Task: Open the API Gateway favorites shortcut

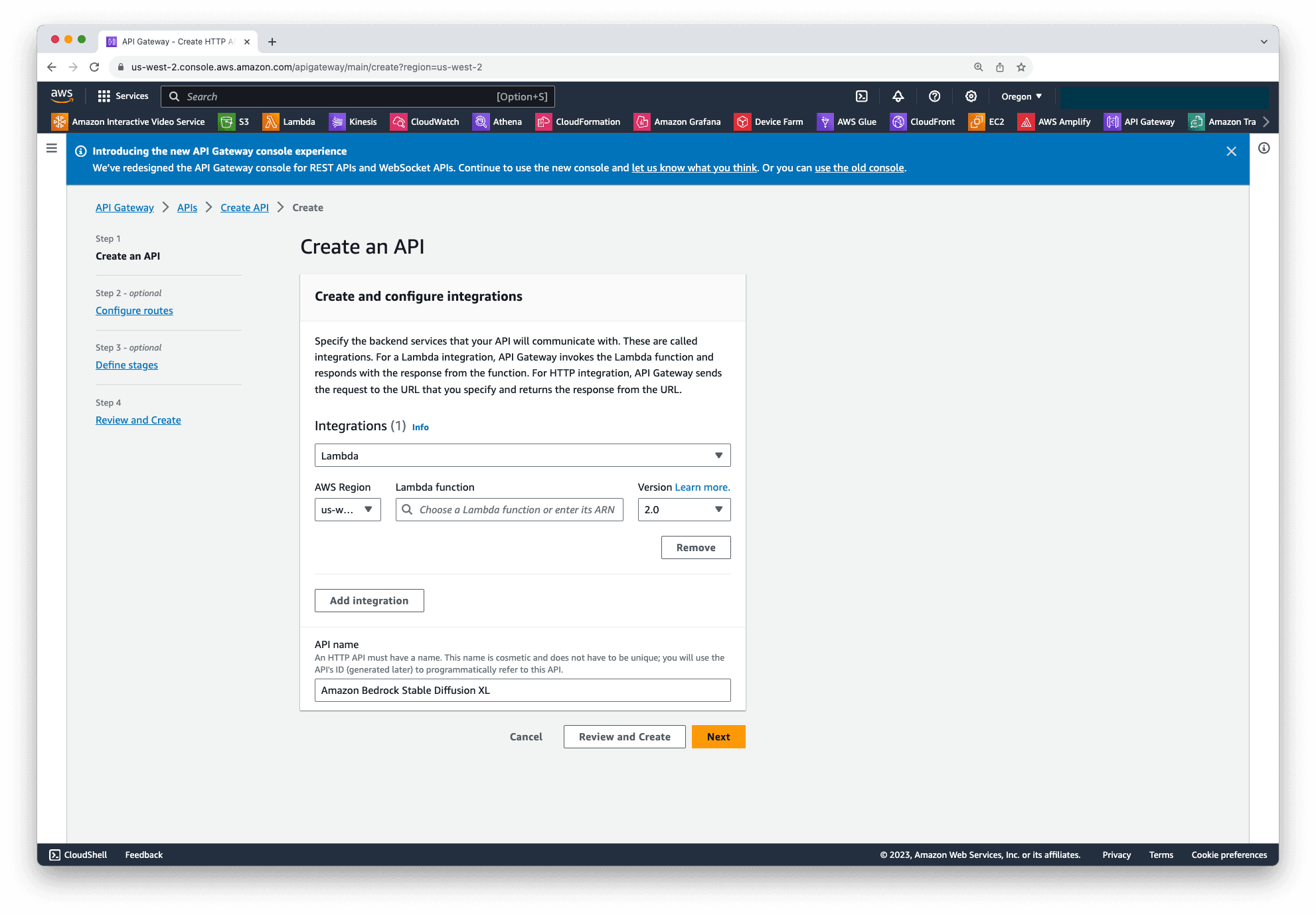Action: 1139,122
